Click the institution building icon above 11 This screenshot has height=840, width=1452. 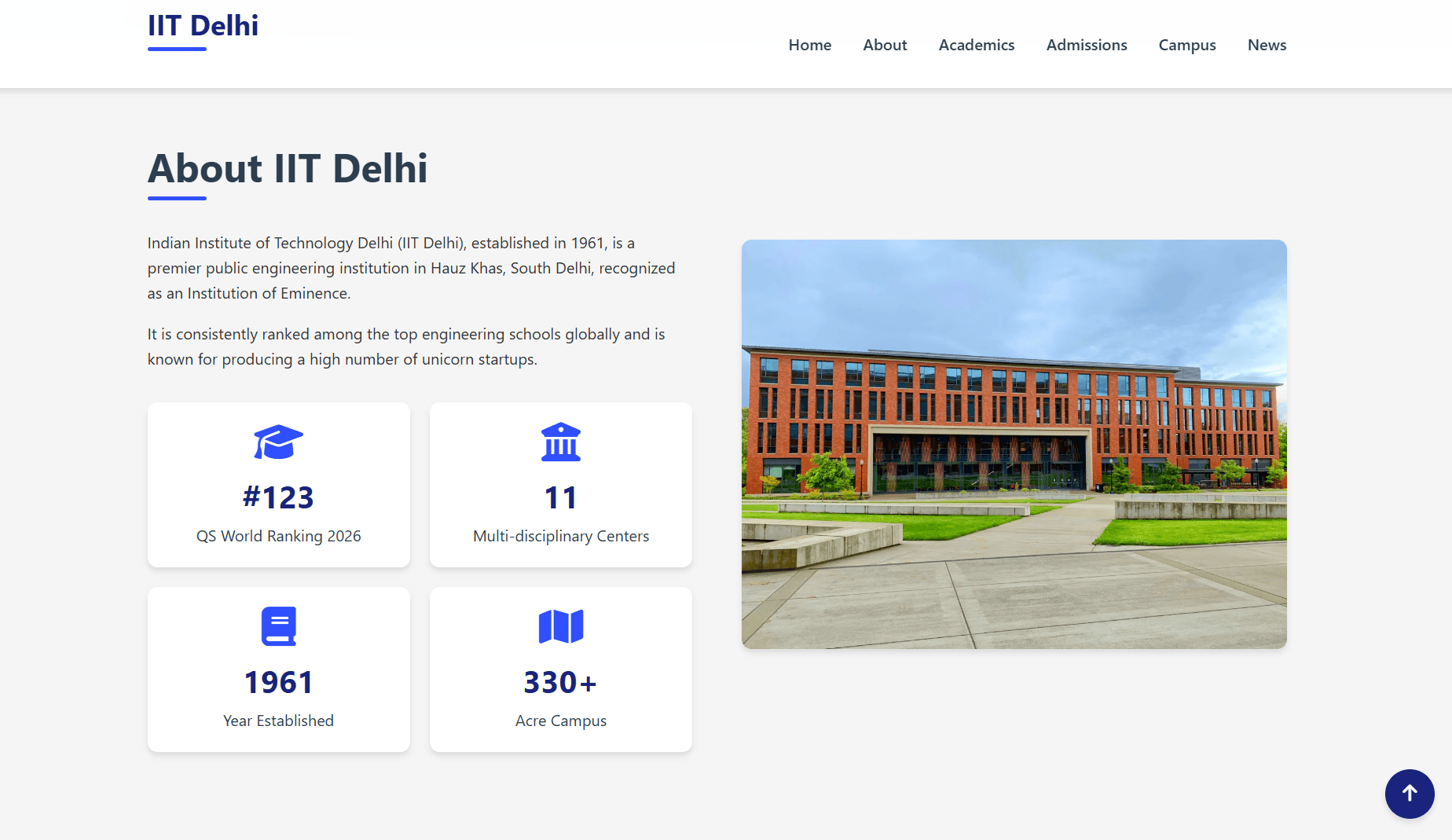561,442
